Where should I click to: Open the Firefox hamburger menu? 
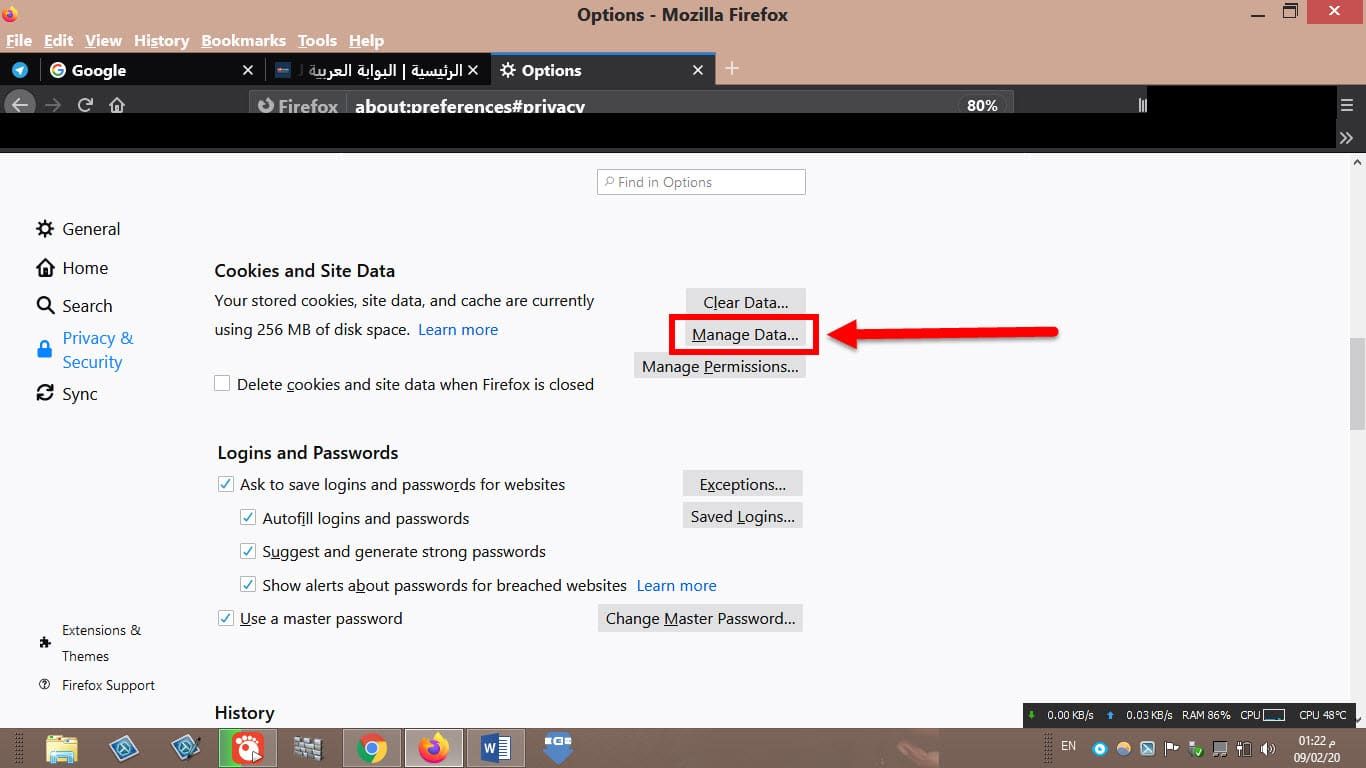tap(1346, 105)
